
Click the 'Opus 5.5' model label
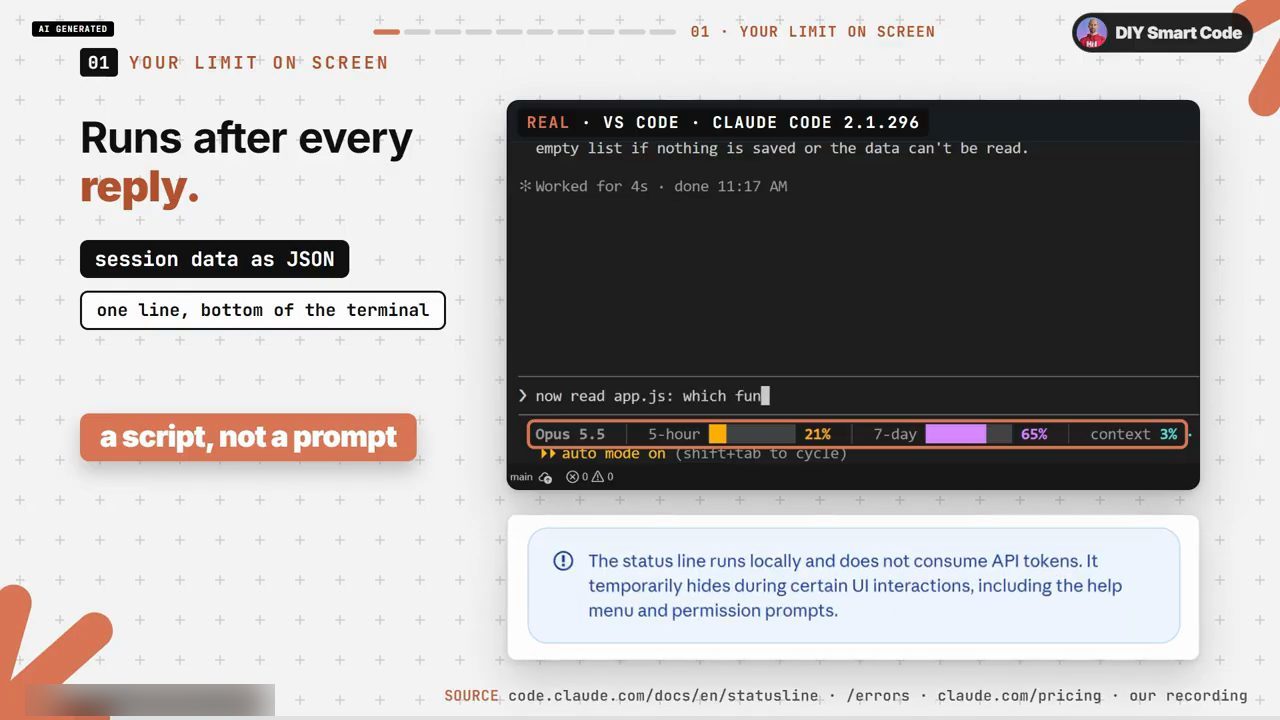pos(570,434)
